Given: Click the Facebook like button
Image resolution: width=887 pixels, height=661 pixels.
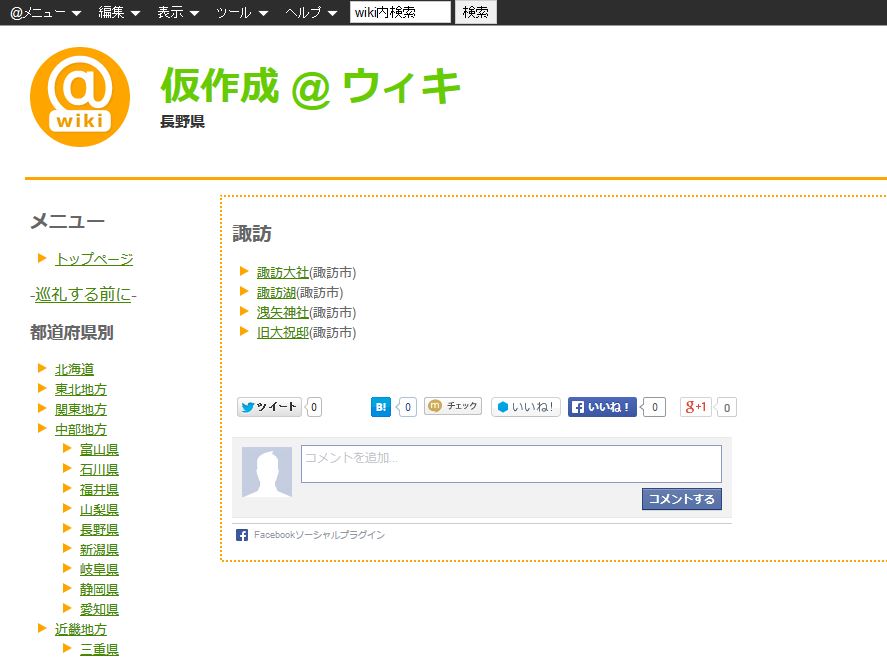Looking at the screenshot, I should click(602, 407).
